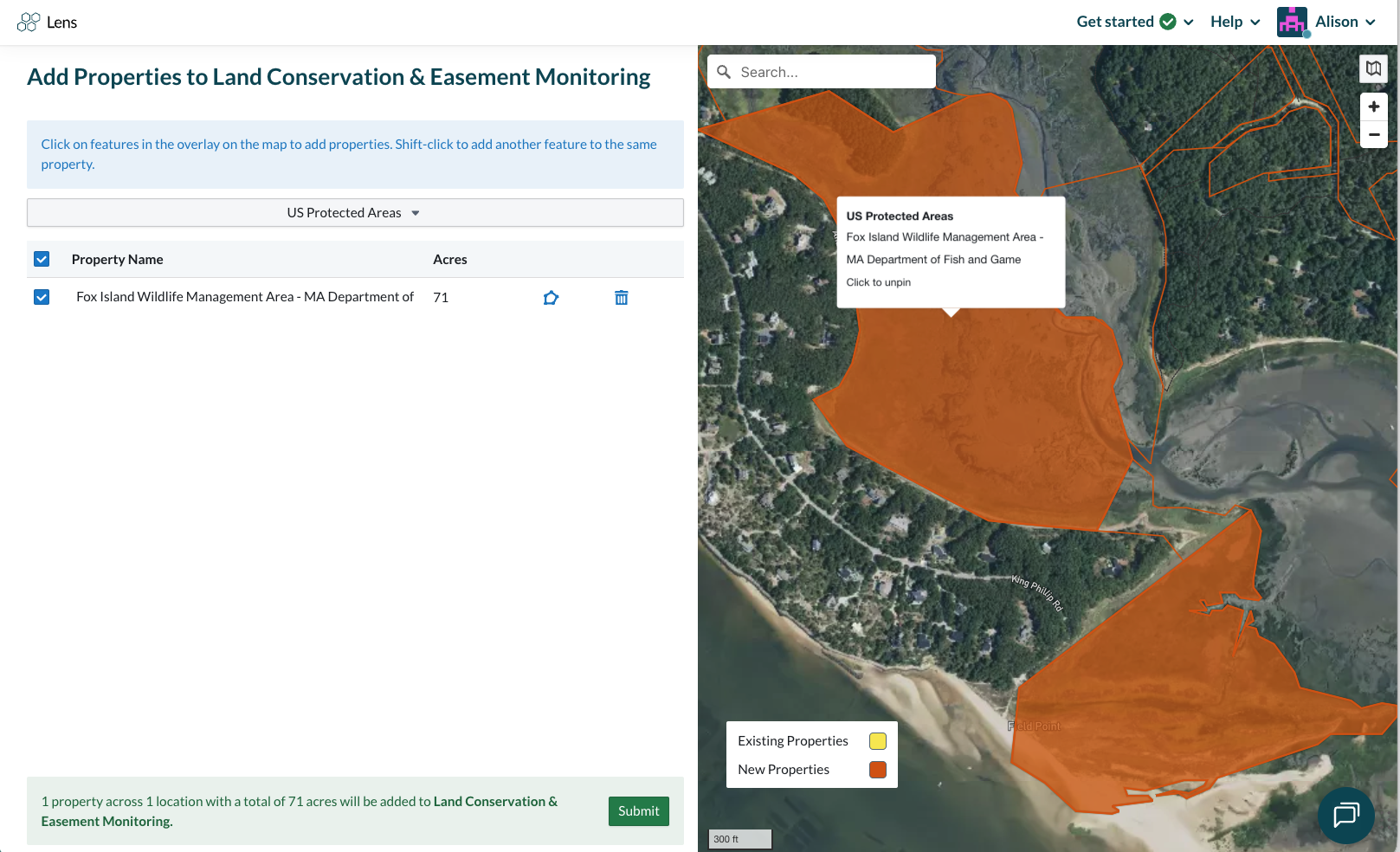Click the Acres column header
1400x852 pixels.
(450, 259)
